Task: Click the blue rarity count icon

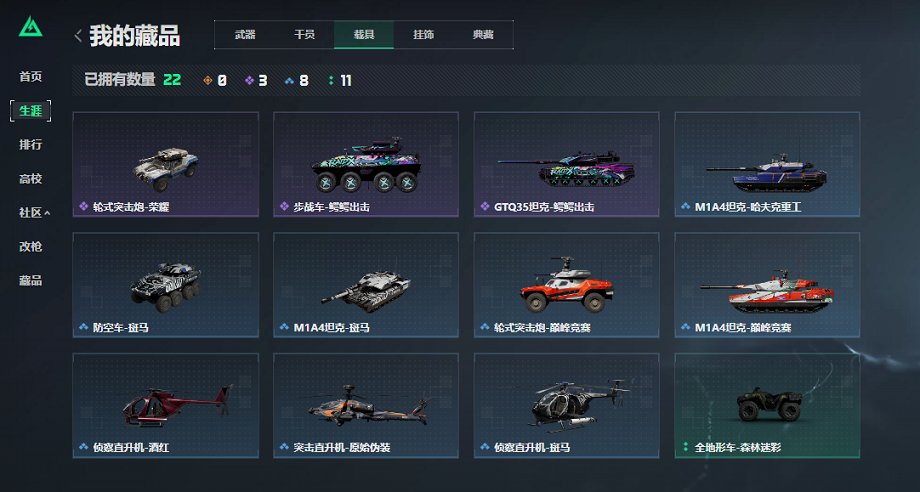Action: (289, 81)
